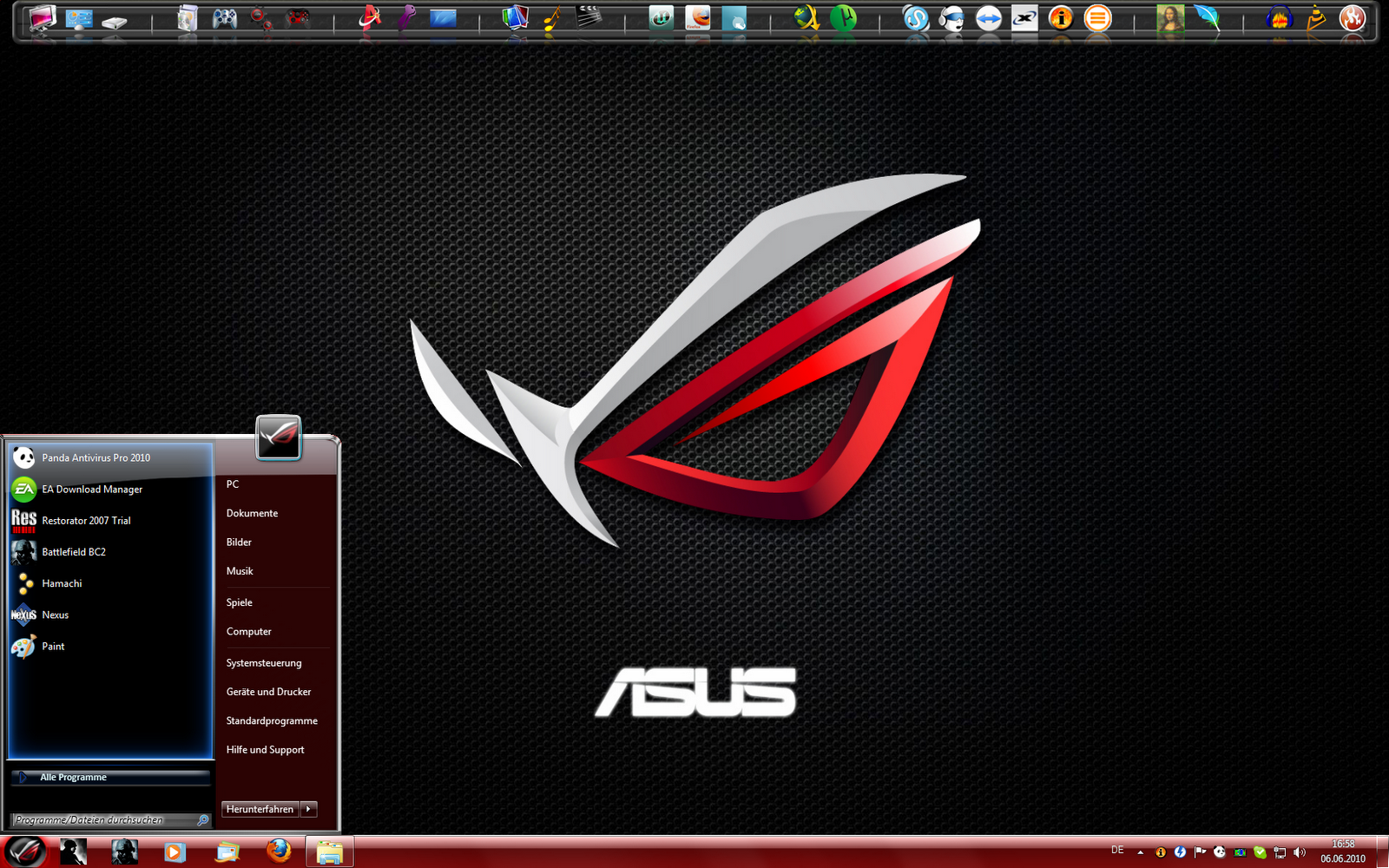Open Windows Media Player from the taskbar
Screen dimensions: 1389x868
[x=174, y=852]
